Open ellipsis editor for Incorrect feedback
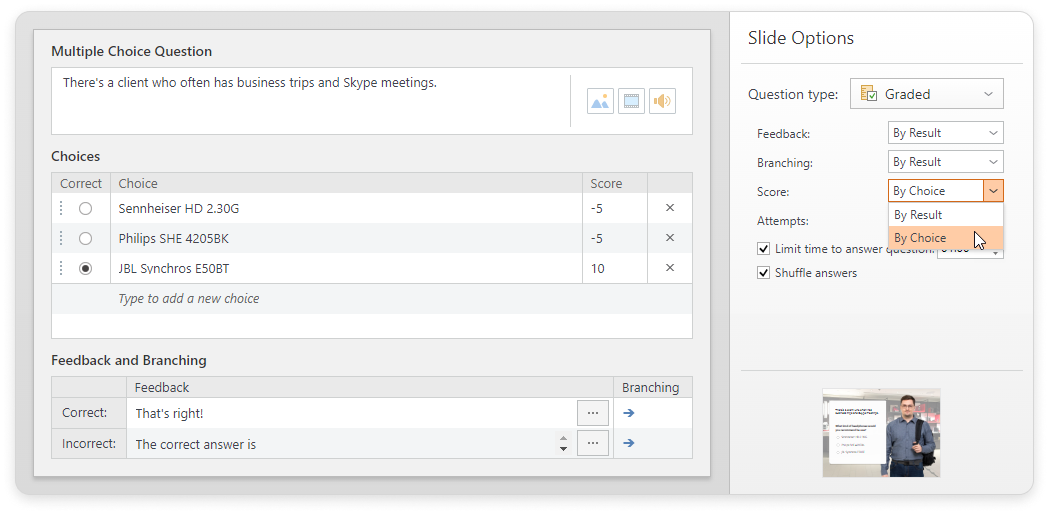This screenshot has width=1049, height=514. [x=593, y=442]
